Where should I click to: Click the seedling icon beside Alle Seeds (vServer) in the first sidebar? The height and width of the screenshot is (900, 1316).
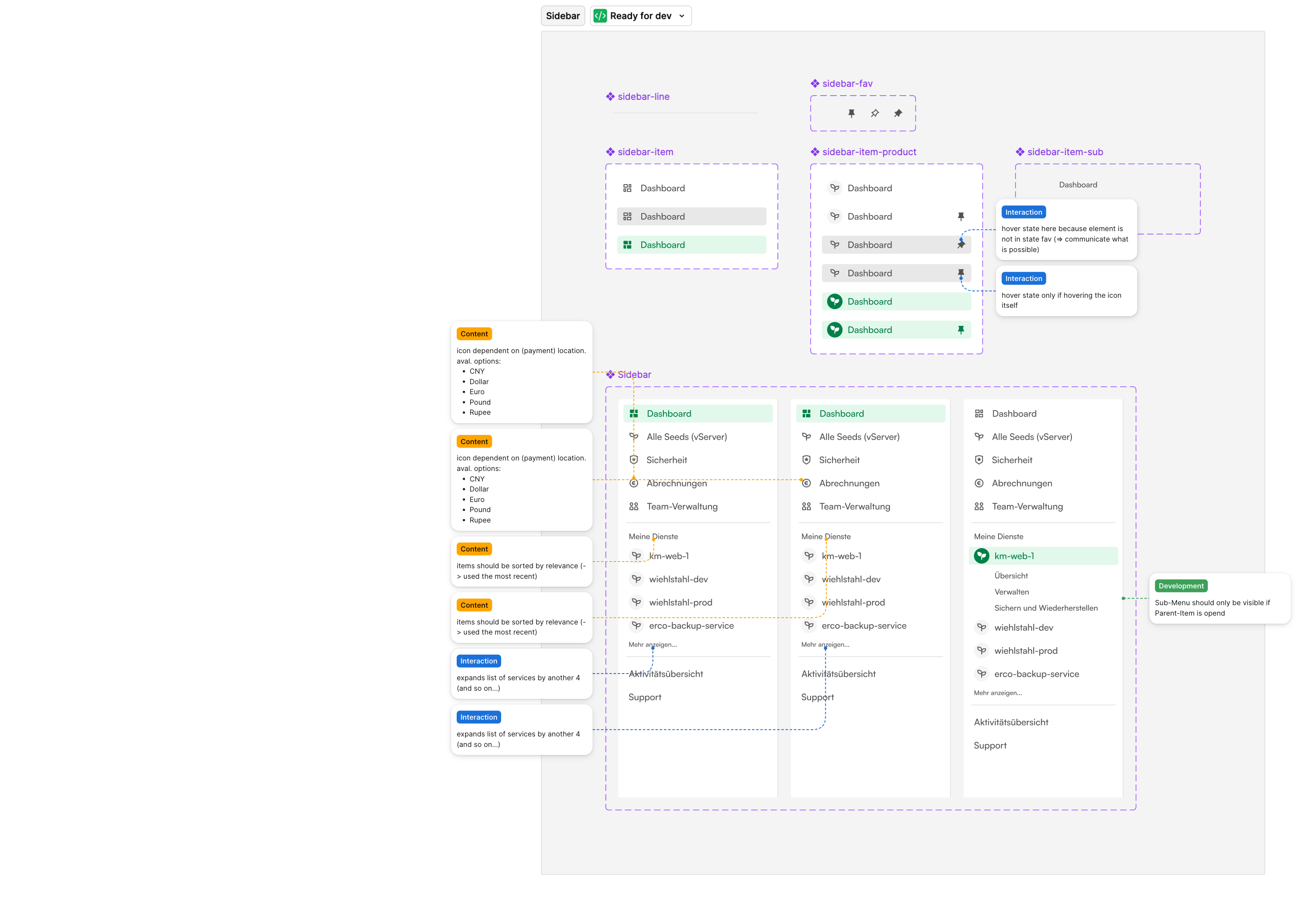634,437
